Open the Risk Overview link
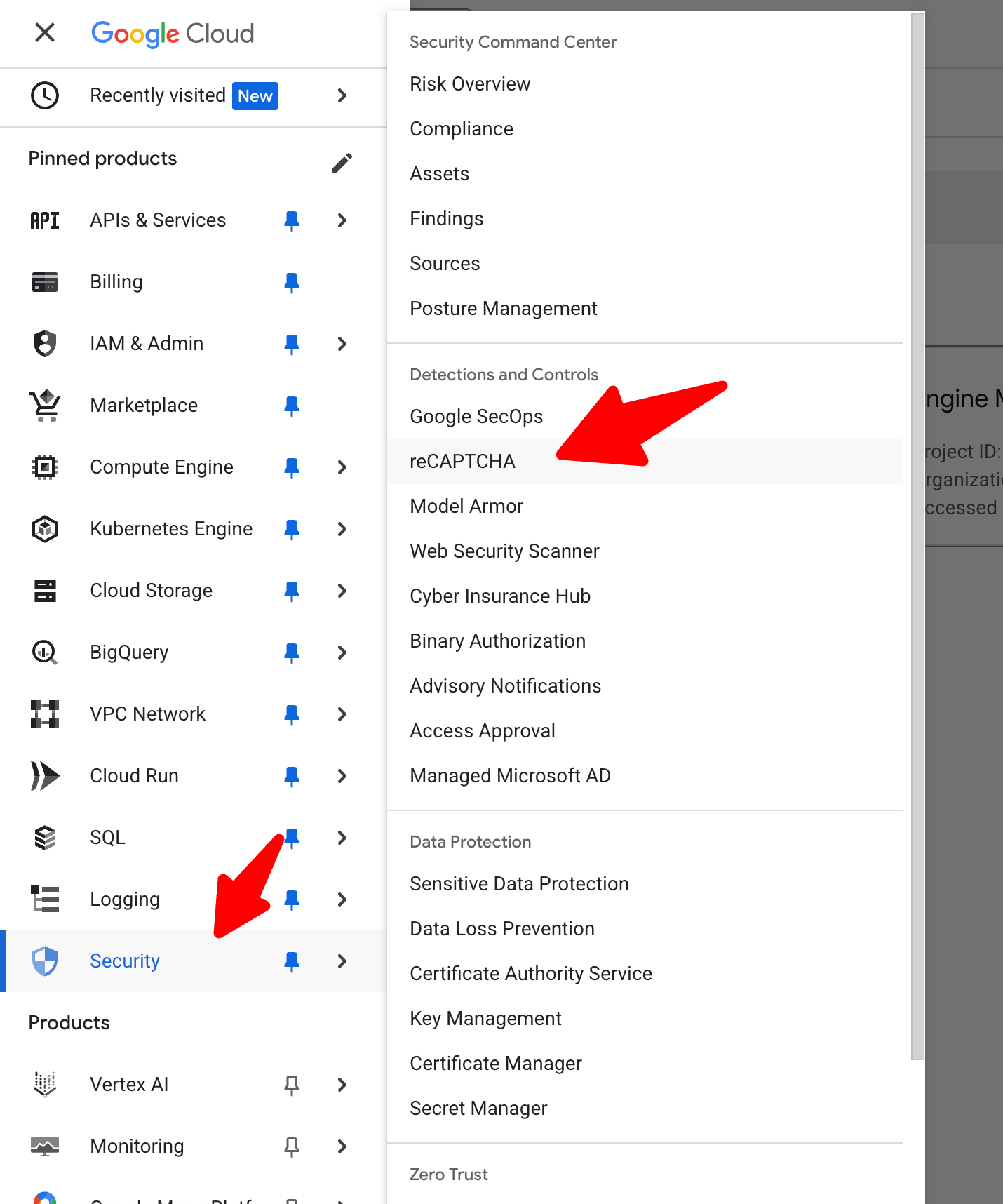 pyautogui.click(x=470, y=84)
